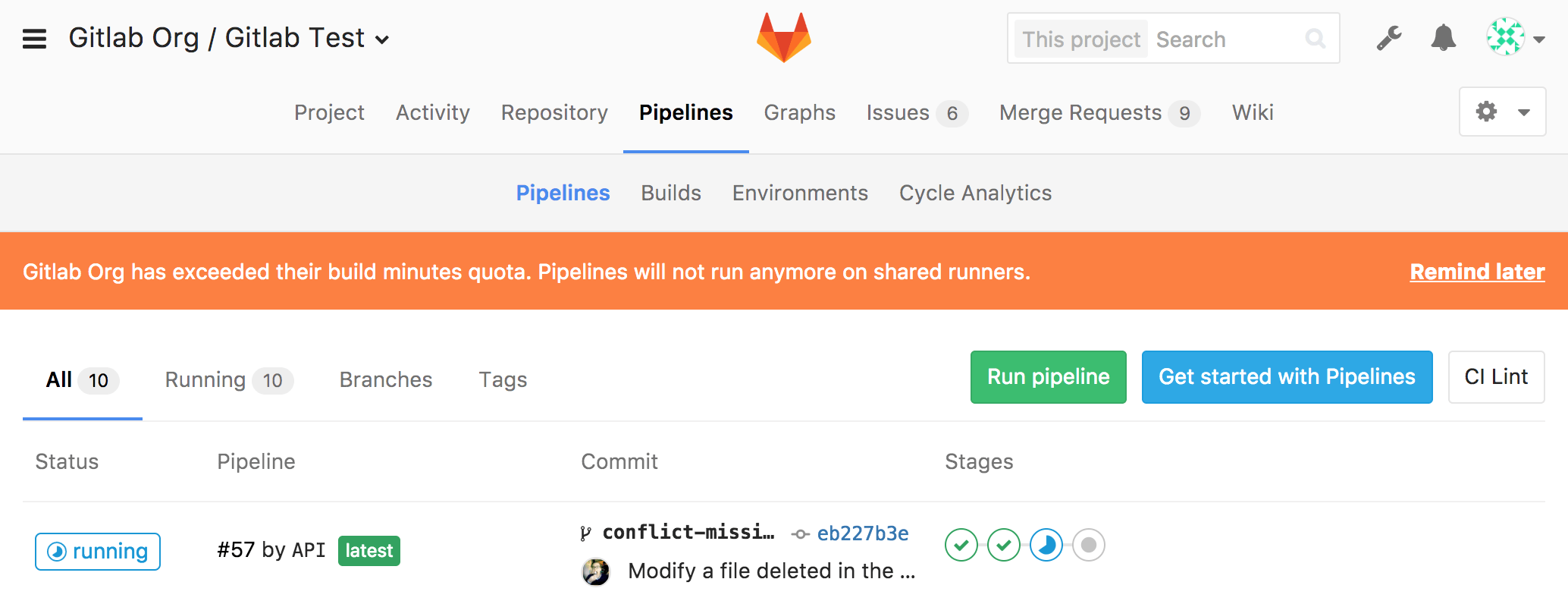
Task: Open commit message 'Modify a file deleted'
Action: tap(772, 571)
